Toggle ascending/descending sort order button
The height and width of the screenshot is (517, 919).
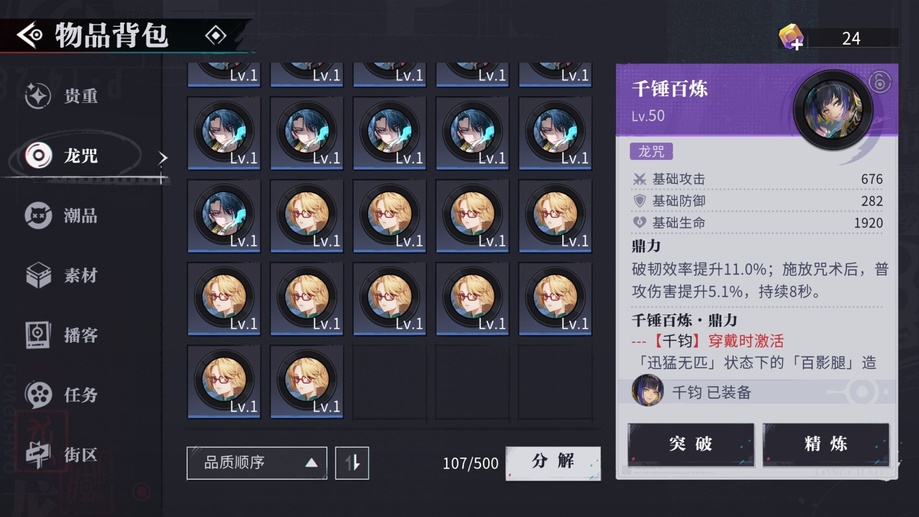pyautogui.click(x=352, y=463)
